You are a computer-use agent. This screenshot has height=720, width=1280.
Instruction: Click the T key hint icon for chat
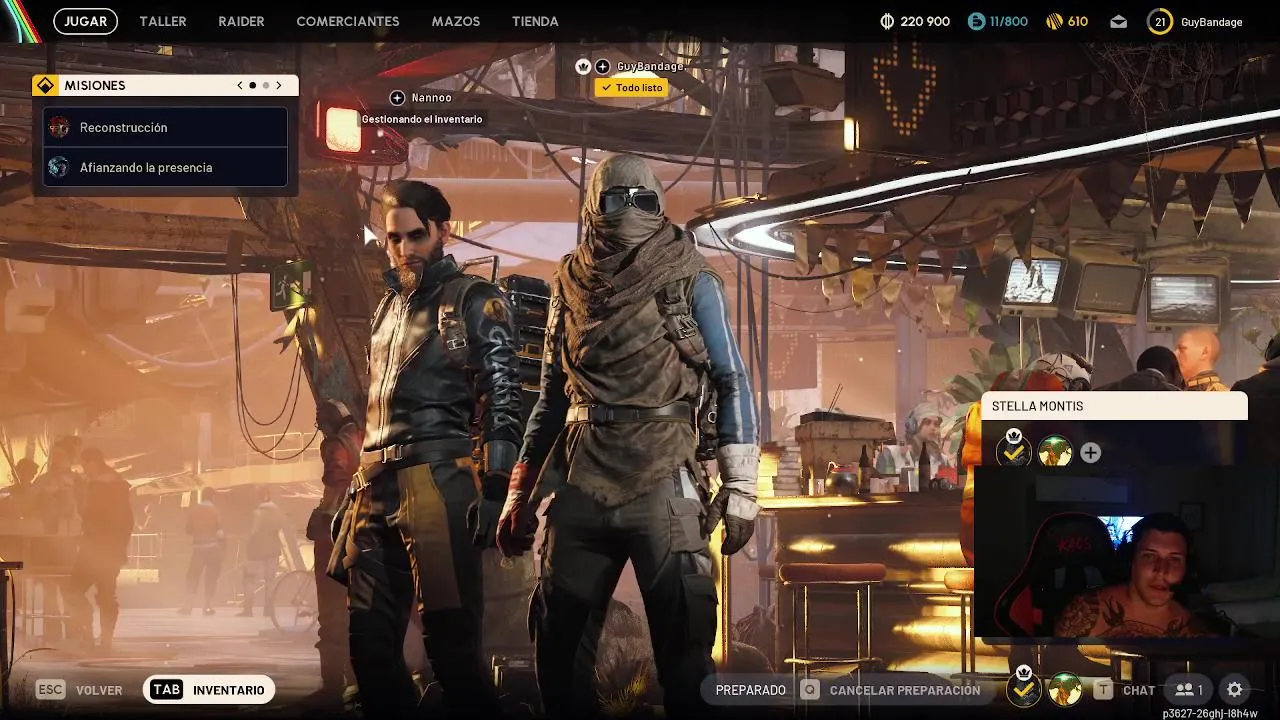click(x=1103, y=690)
